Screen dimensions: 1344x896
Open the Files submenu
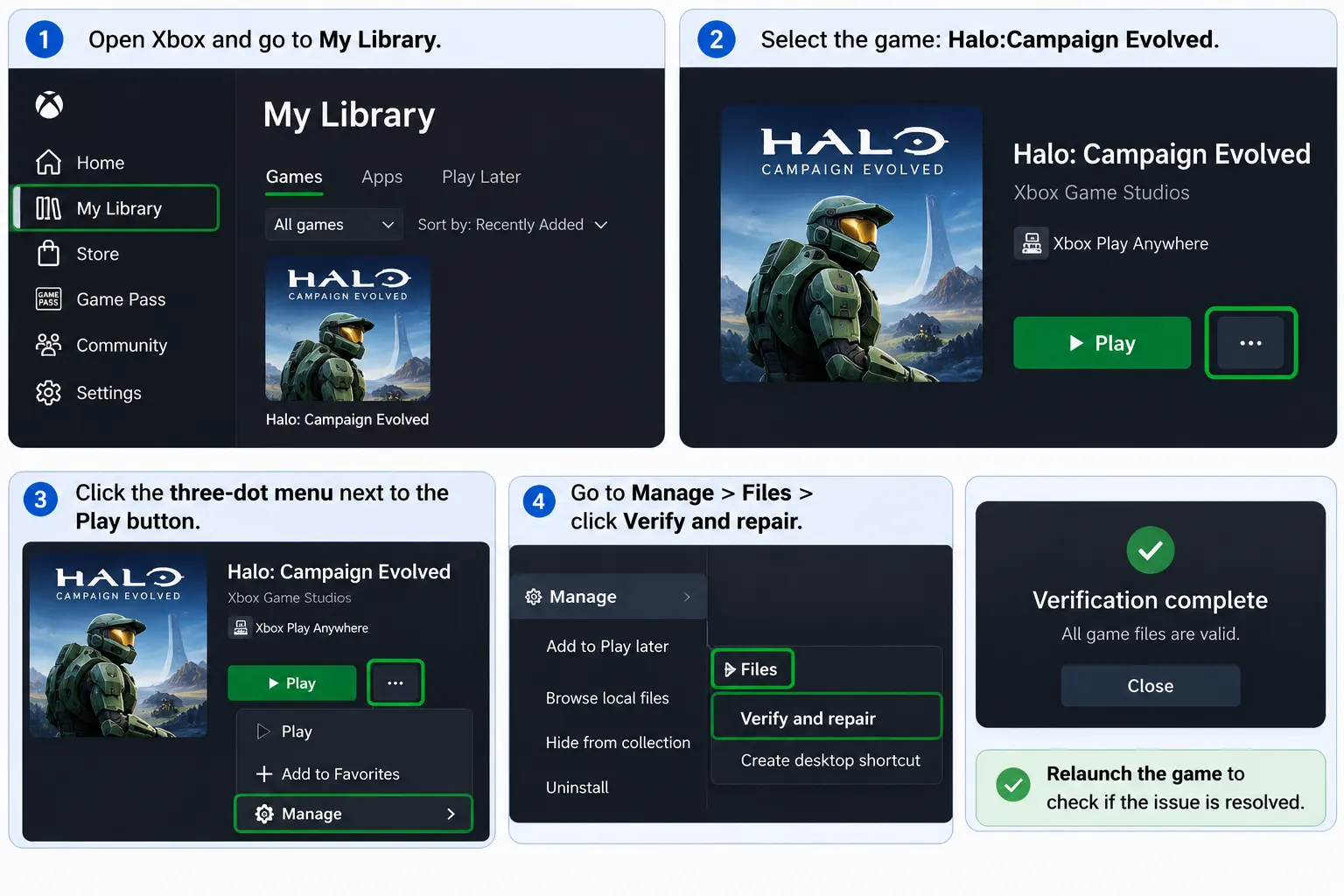[x=752, y=669]
